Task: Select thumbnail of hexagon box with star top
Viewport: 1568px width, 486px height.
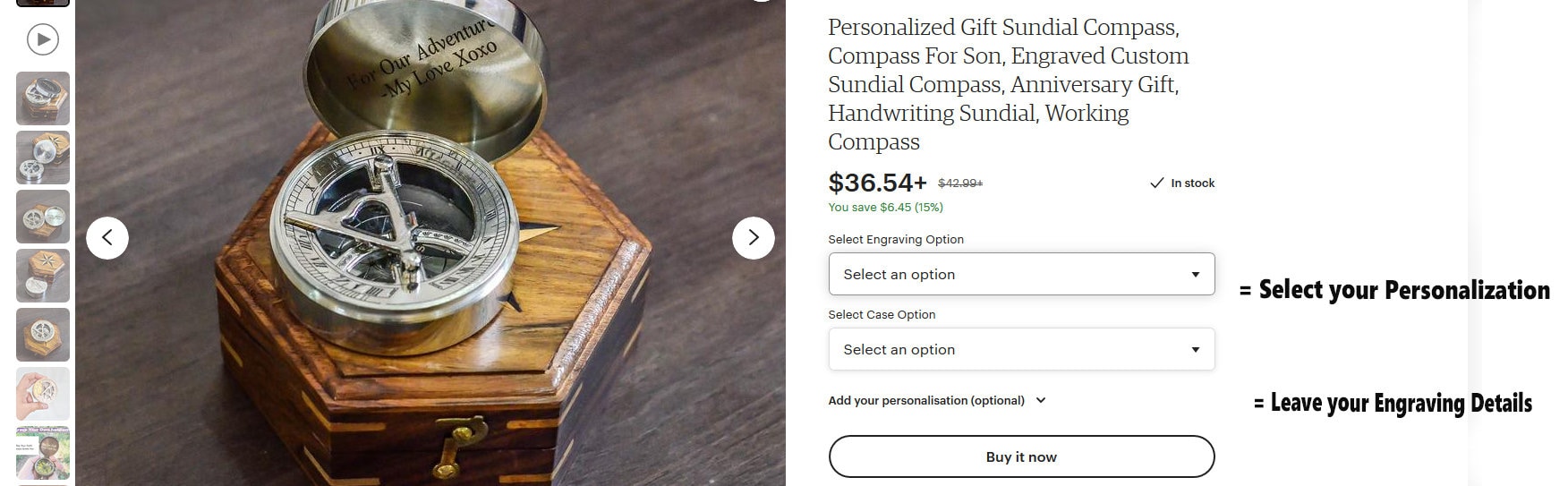Action: pyautogui.click(x=43, y=276)
